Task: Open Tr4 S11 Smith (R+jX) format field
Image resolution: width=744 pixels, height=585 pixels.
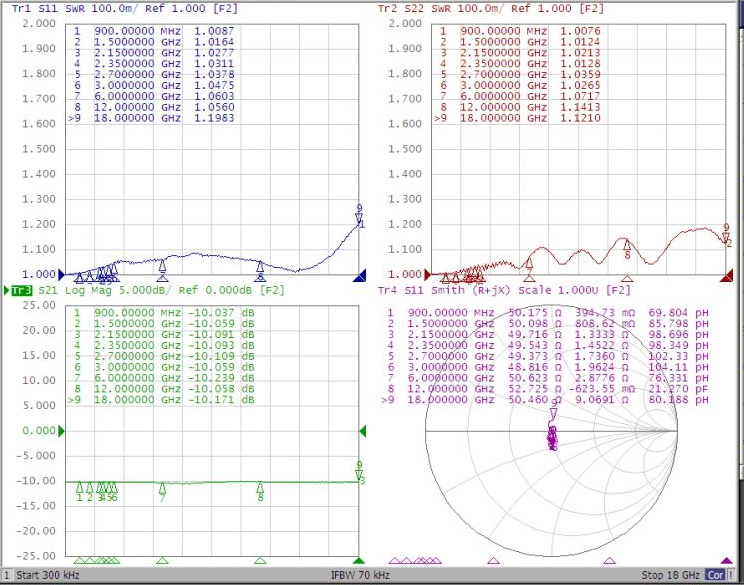Action: click(472, 290)
